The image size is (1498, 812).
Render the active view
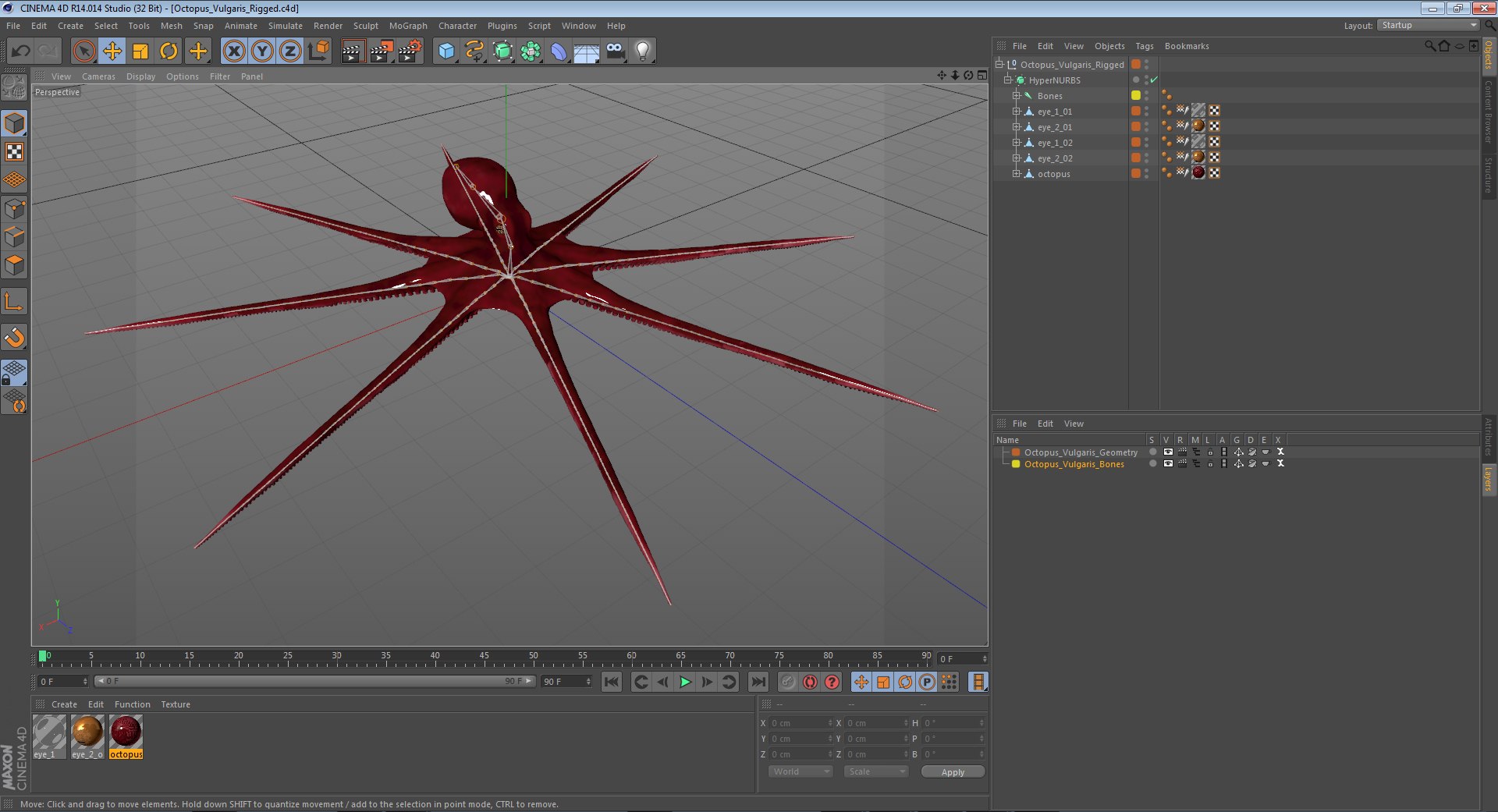(x=353, y=51)
